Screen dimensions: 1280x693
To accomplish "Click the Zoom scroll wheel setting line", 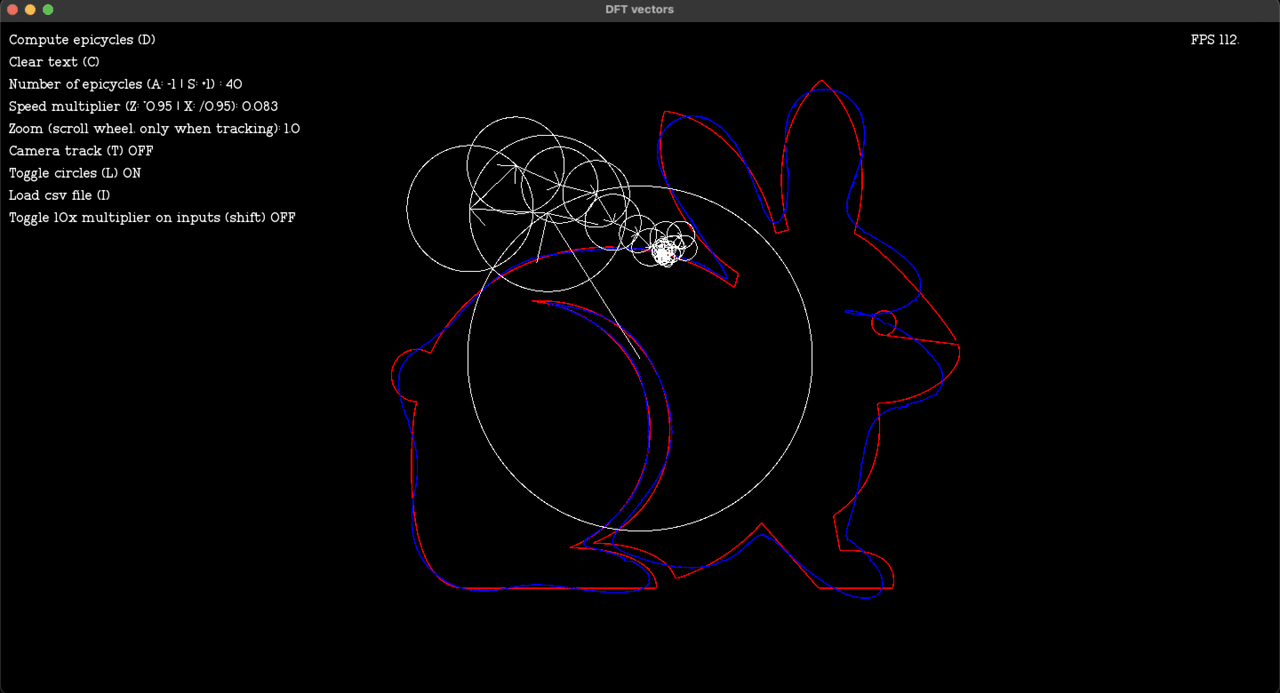I will [x=154, y=129].
